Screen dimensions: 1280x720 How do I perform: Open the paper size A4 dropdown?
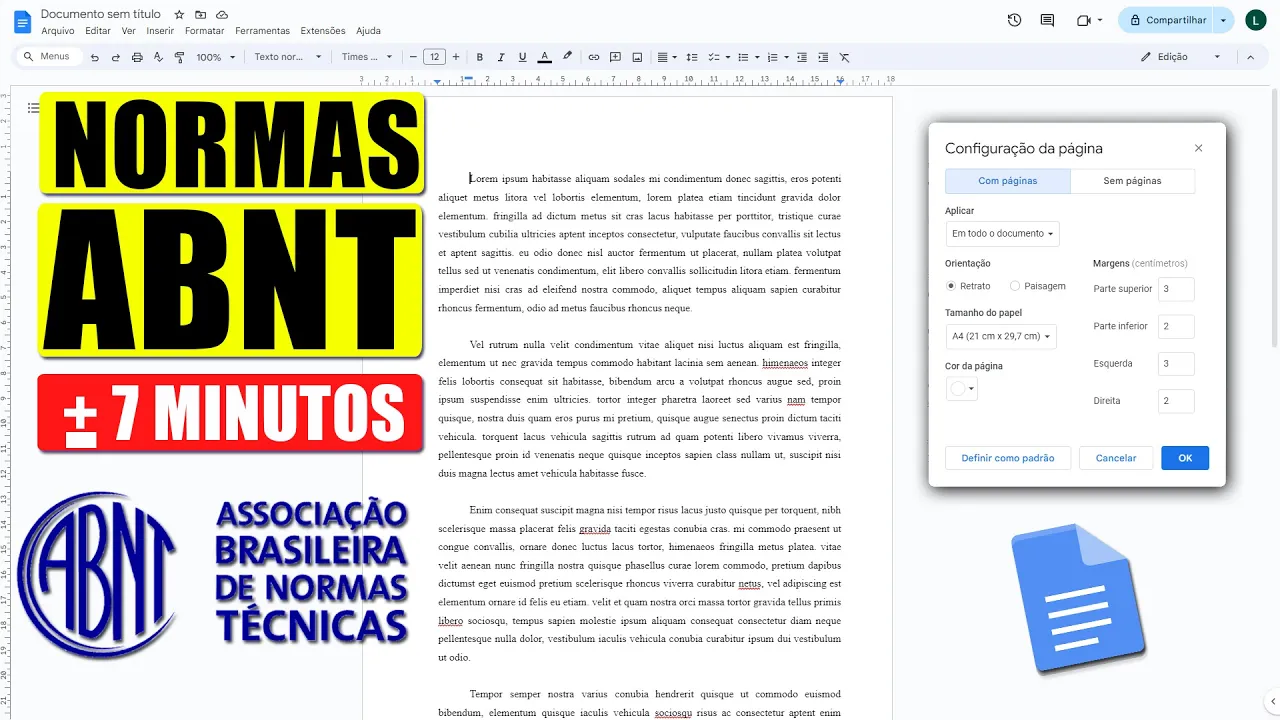point(1001,337)
